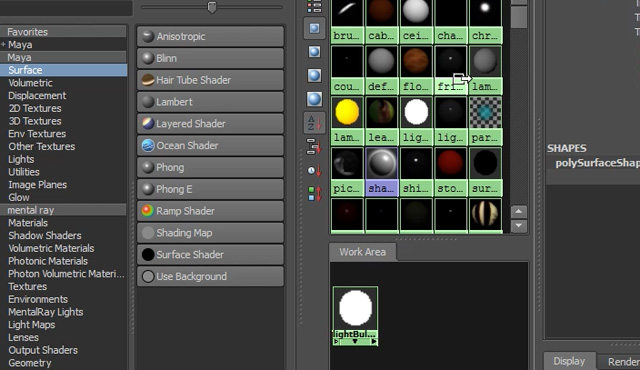
Task: Create an Ocean Shader node
Action: click(210, 146)
